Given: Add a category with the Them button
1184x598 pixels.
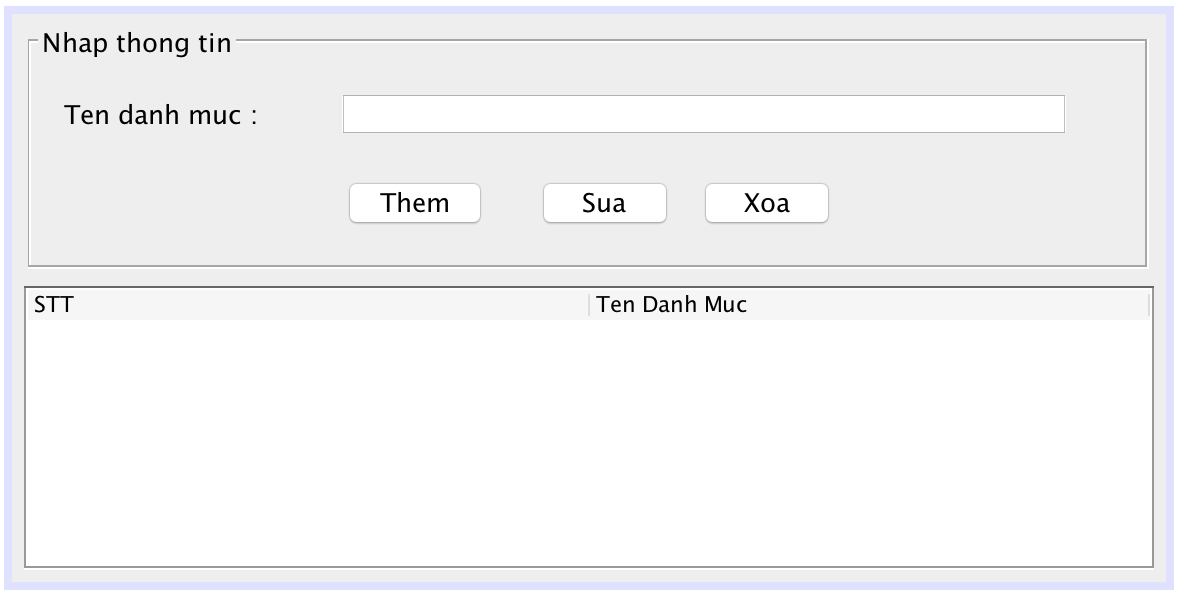Looking at the screenshot, I should click(414, 204).
